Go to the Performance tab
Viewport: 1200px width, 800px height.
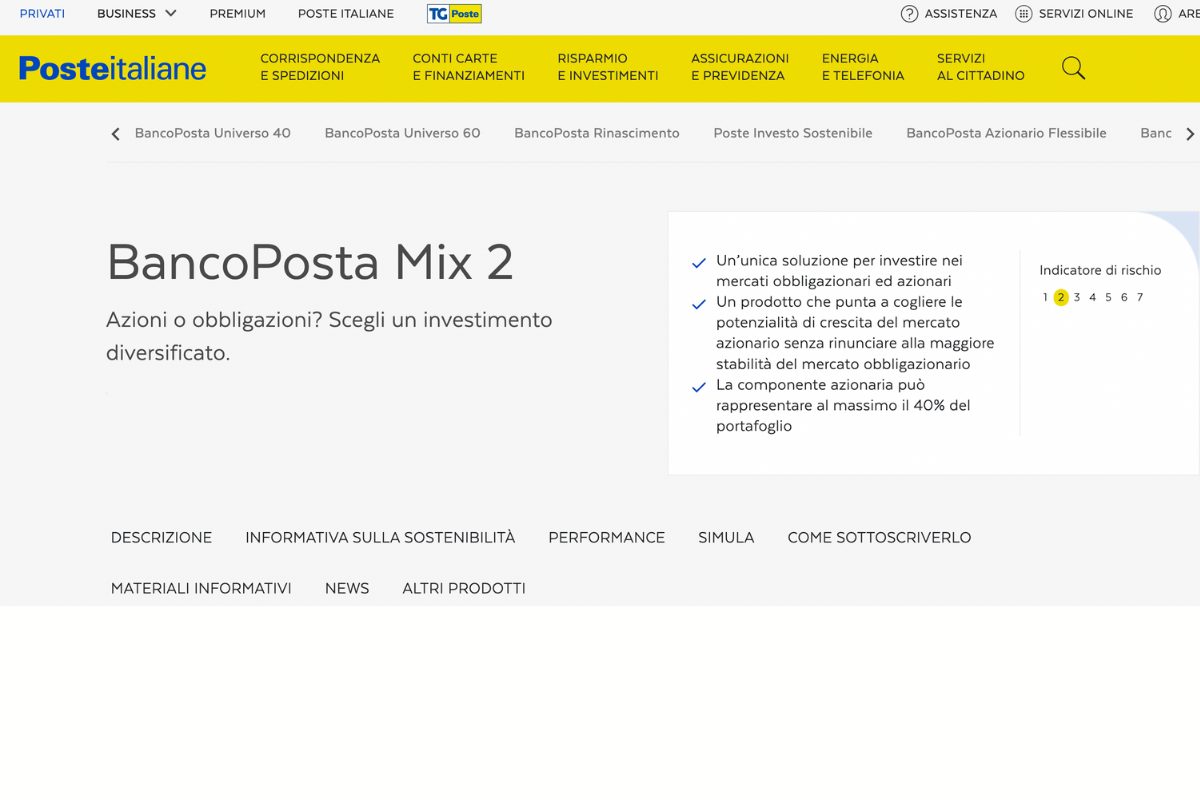pyautogui.click(x=607, y=538)
